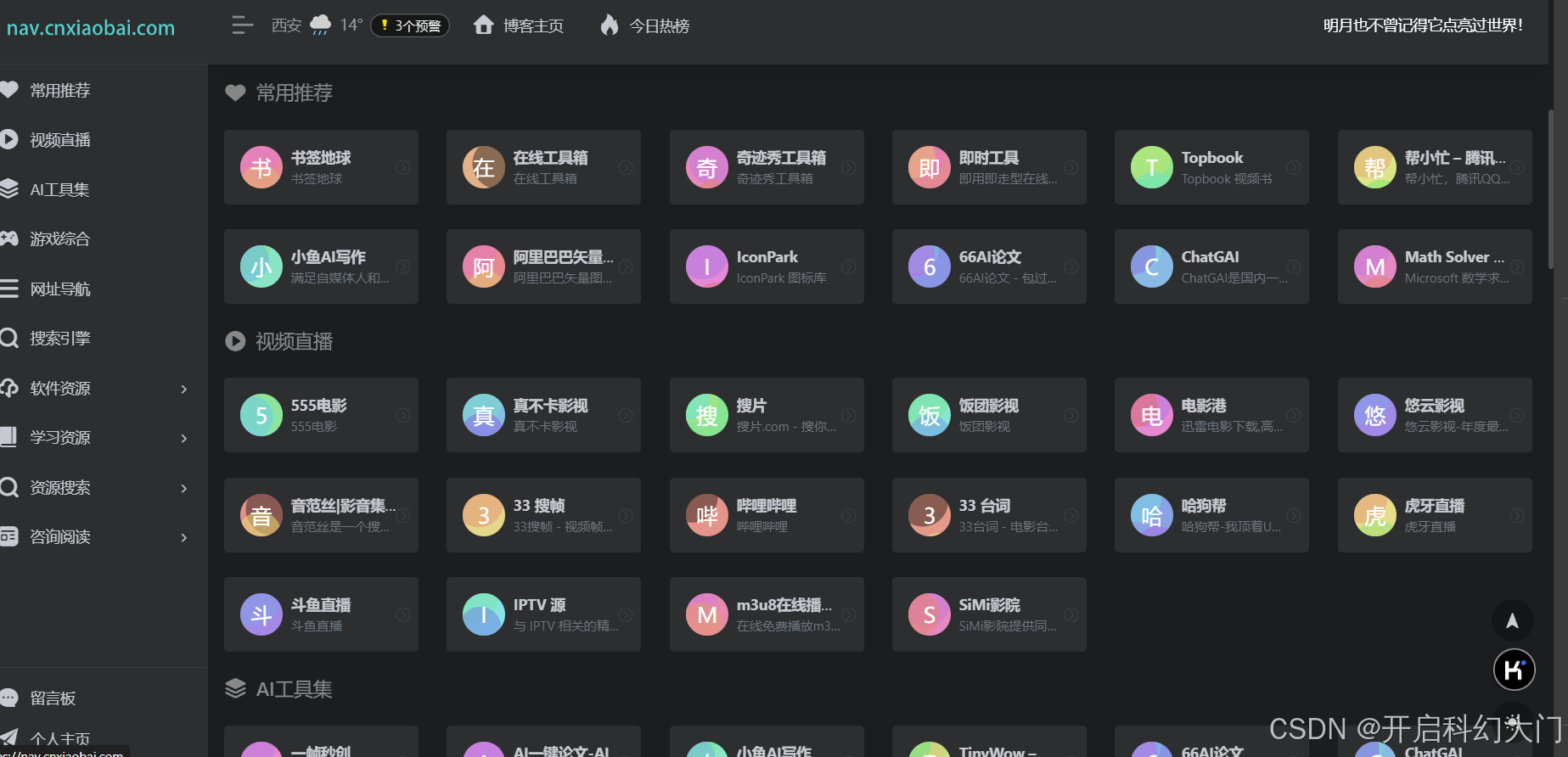This screenshot has height=757, width=1568.
Task: Open the 即时工具 card icon
Action: click(930, 167)
